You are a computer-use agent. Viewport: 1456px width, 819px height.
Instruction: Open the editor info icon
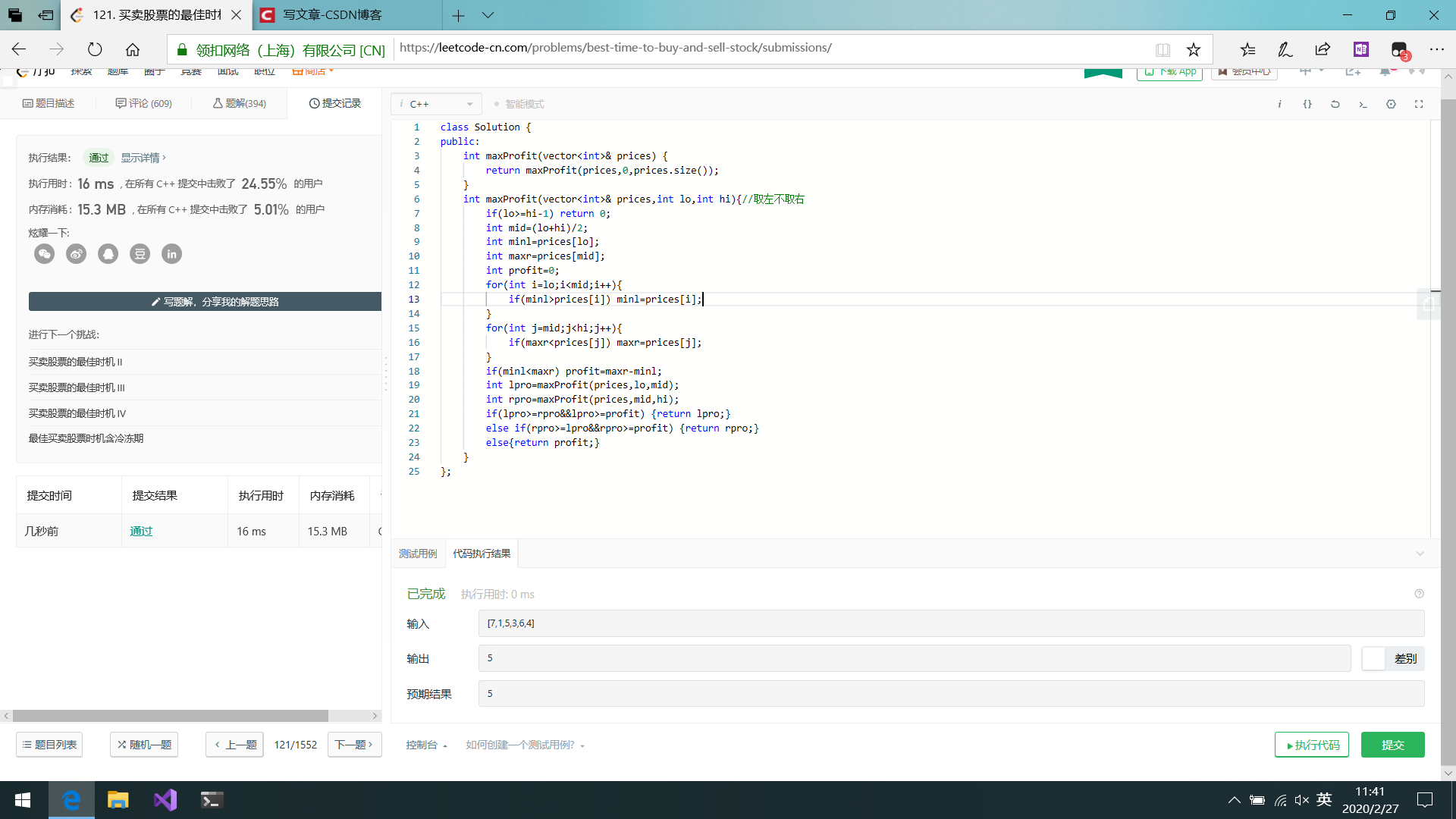1279,104
